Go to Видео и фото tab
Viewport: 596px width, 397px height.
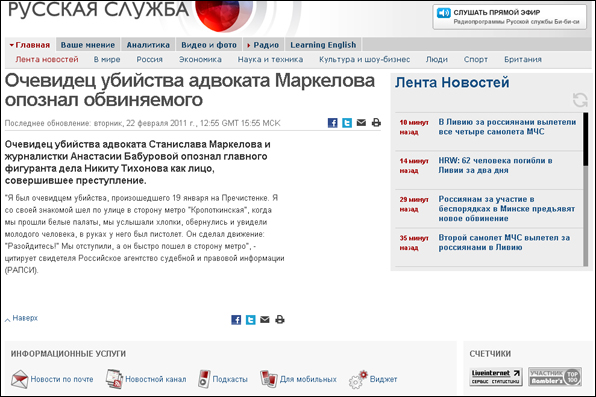pos(209,45)
